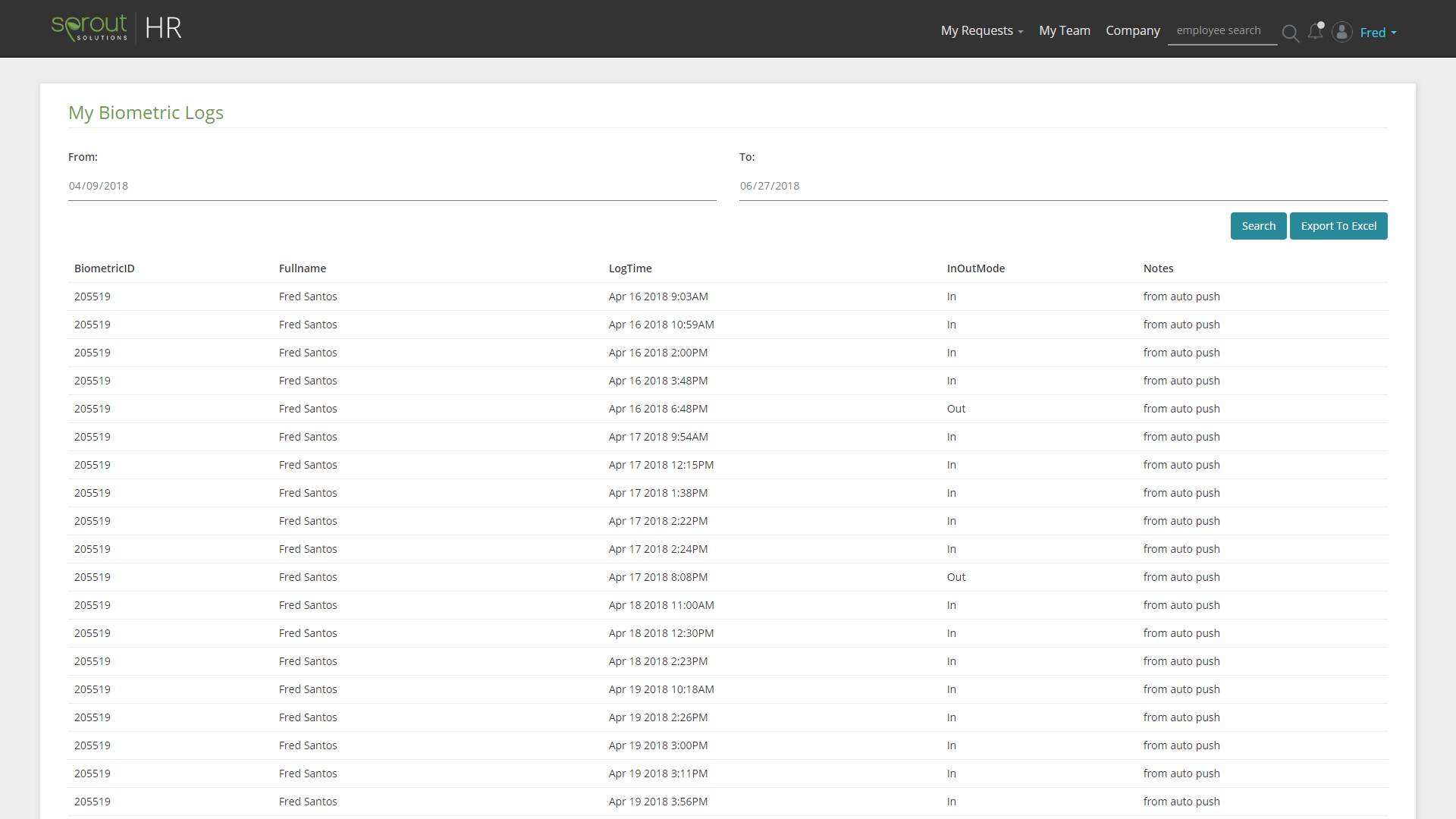Navigate to My Team
1456x819 pixels.
(x=1065, y=30)
